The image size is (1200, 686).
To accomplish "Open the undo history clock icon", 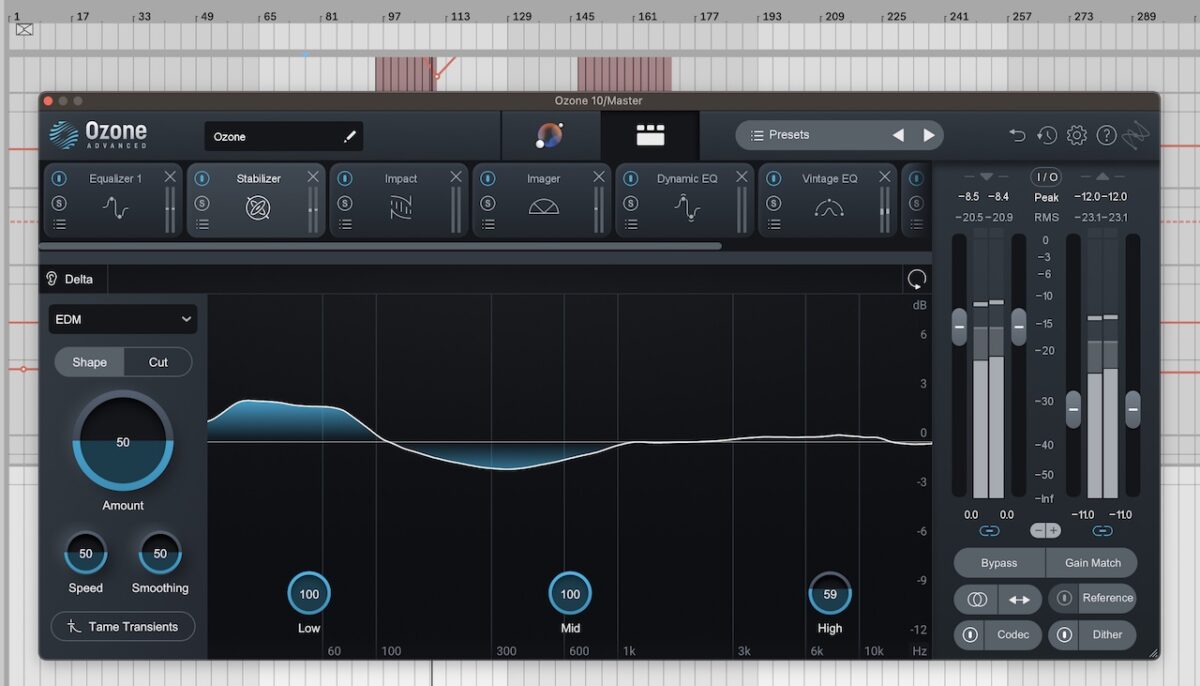I will tap(1047, 135).
